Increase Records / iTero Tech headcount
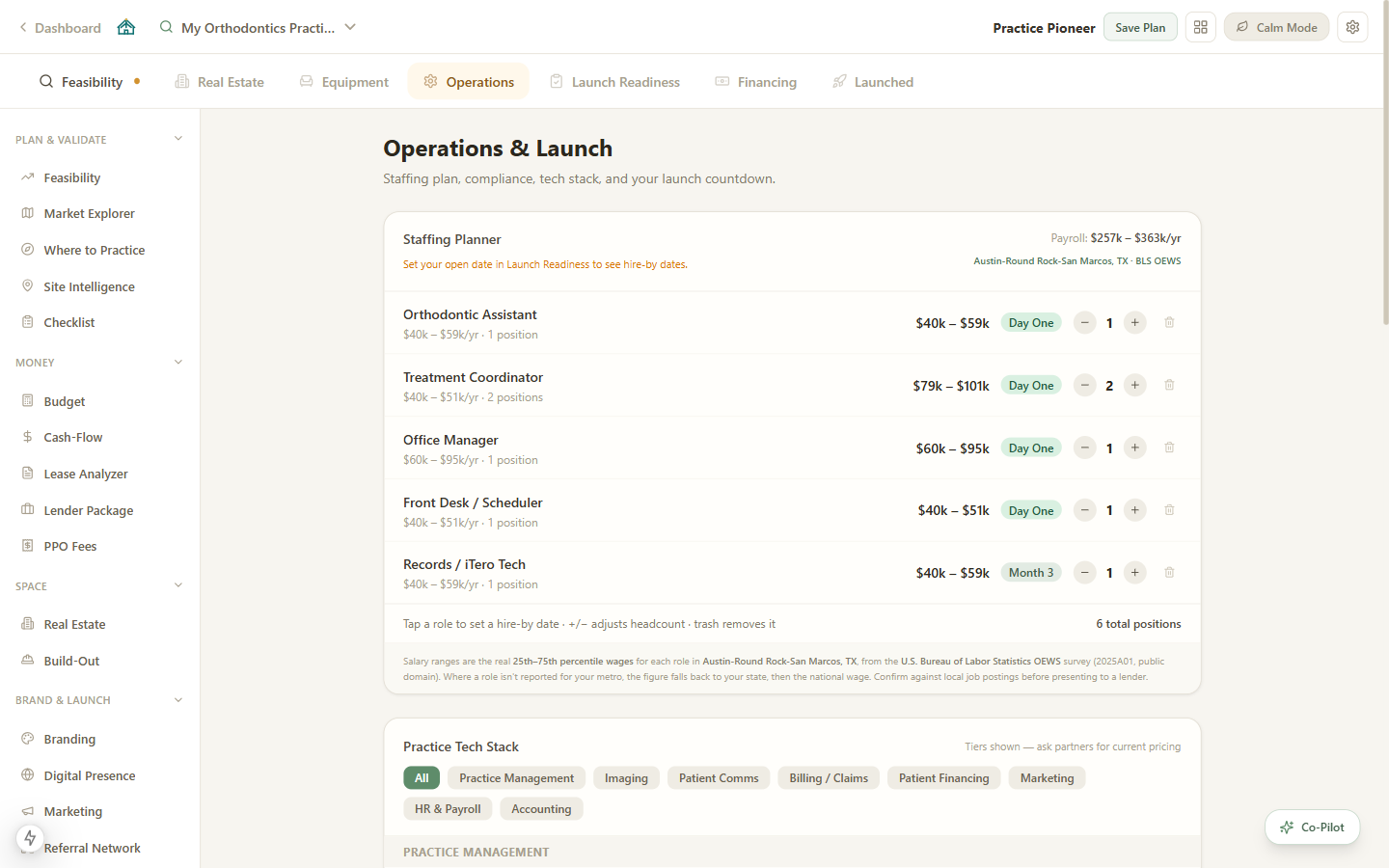 click(1135, 573)
